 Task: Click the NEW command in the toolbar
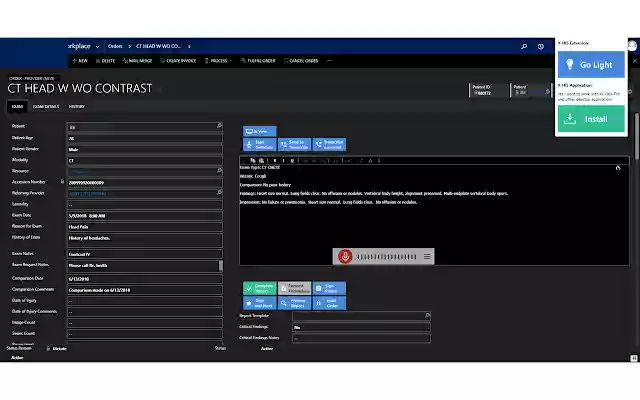pyautogui.click(x=80, y=60)
